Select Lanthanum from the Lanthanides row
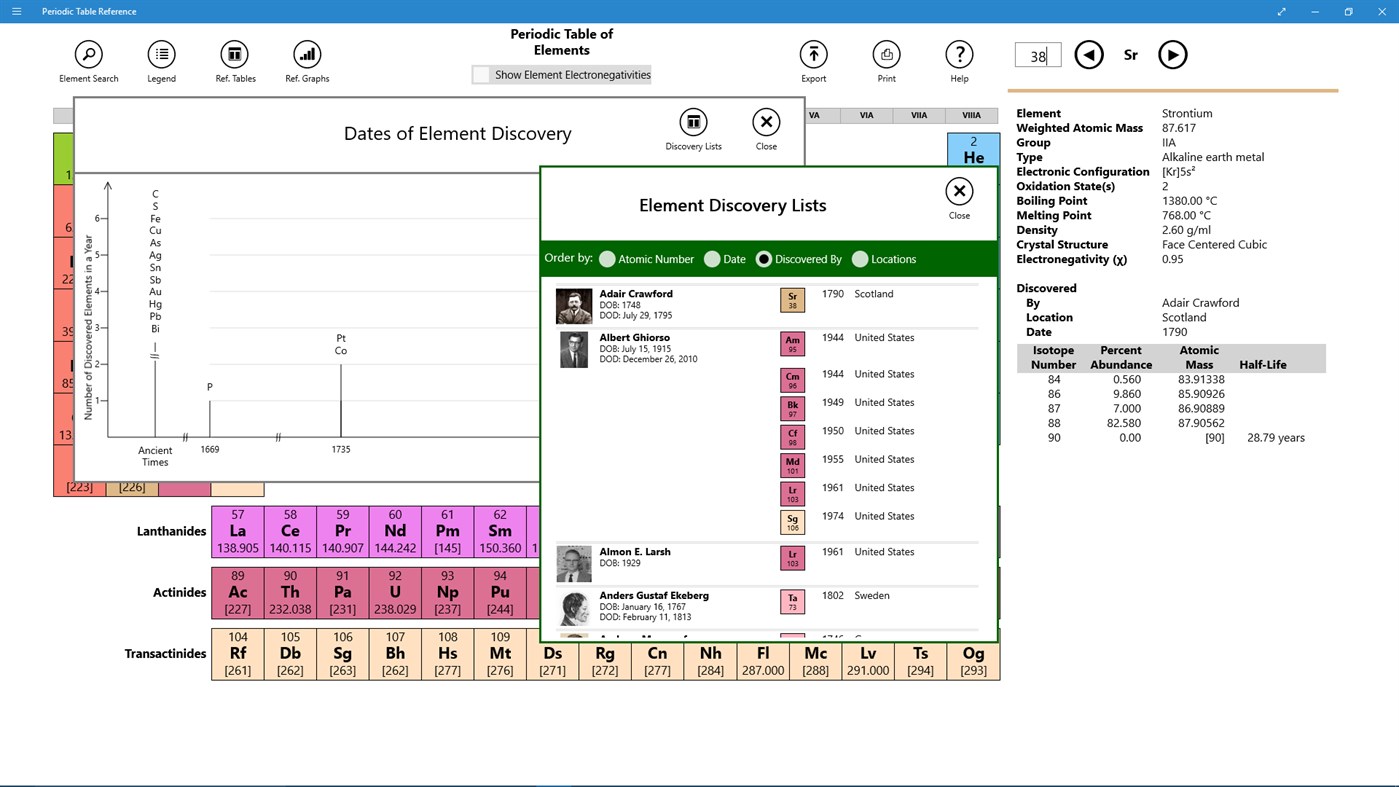1399x787 pixels. [x=236, y=531]
